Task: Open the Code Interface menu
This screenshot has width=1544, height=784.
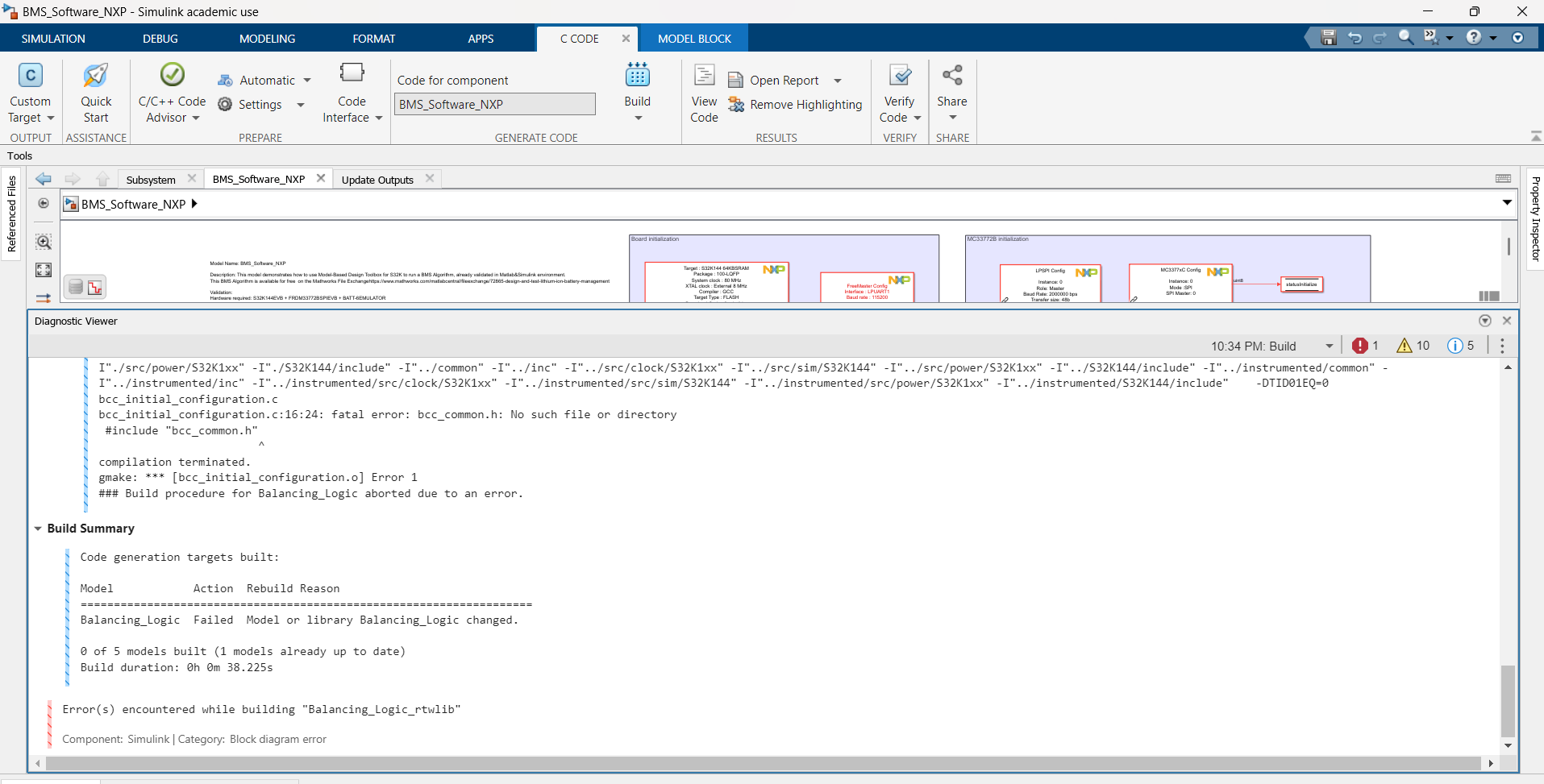Action: (x=352, y=93)
